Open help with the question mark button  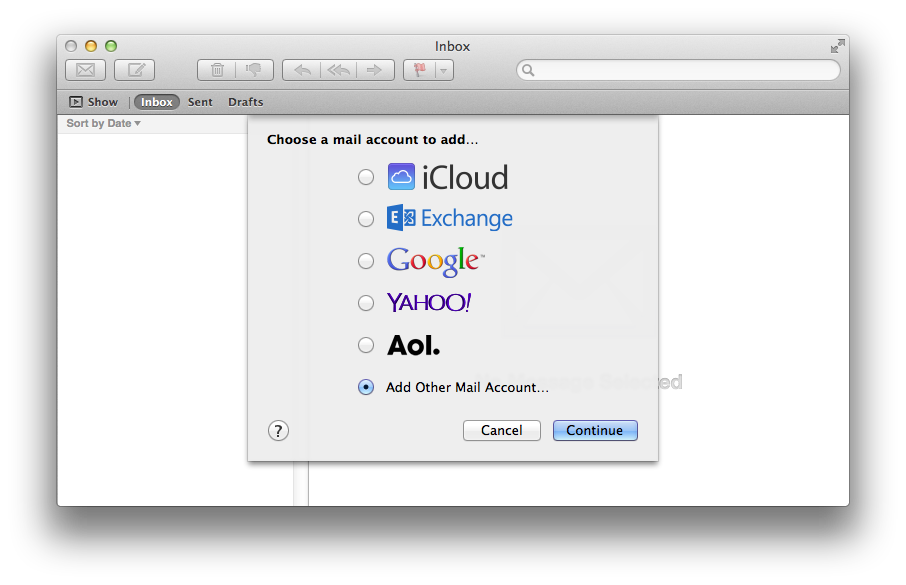279,431
